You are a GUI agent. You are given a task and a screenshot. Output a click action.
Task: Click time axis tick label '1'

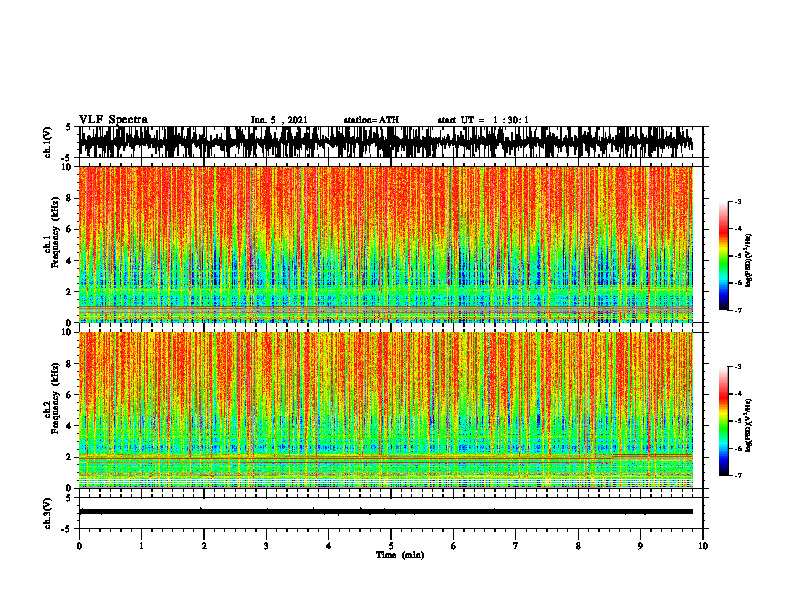(x=141, y=546)
